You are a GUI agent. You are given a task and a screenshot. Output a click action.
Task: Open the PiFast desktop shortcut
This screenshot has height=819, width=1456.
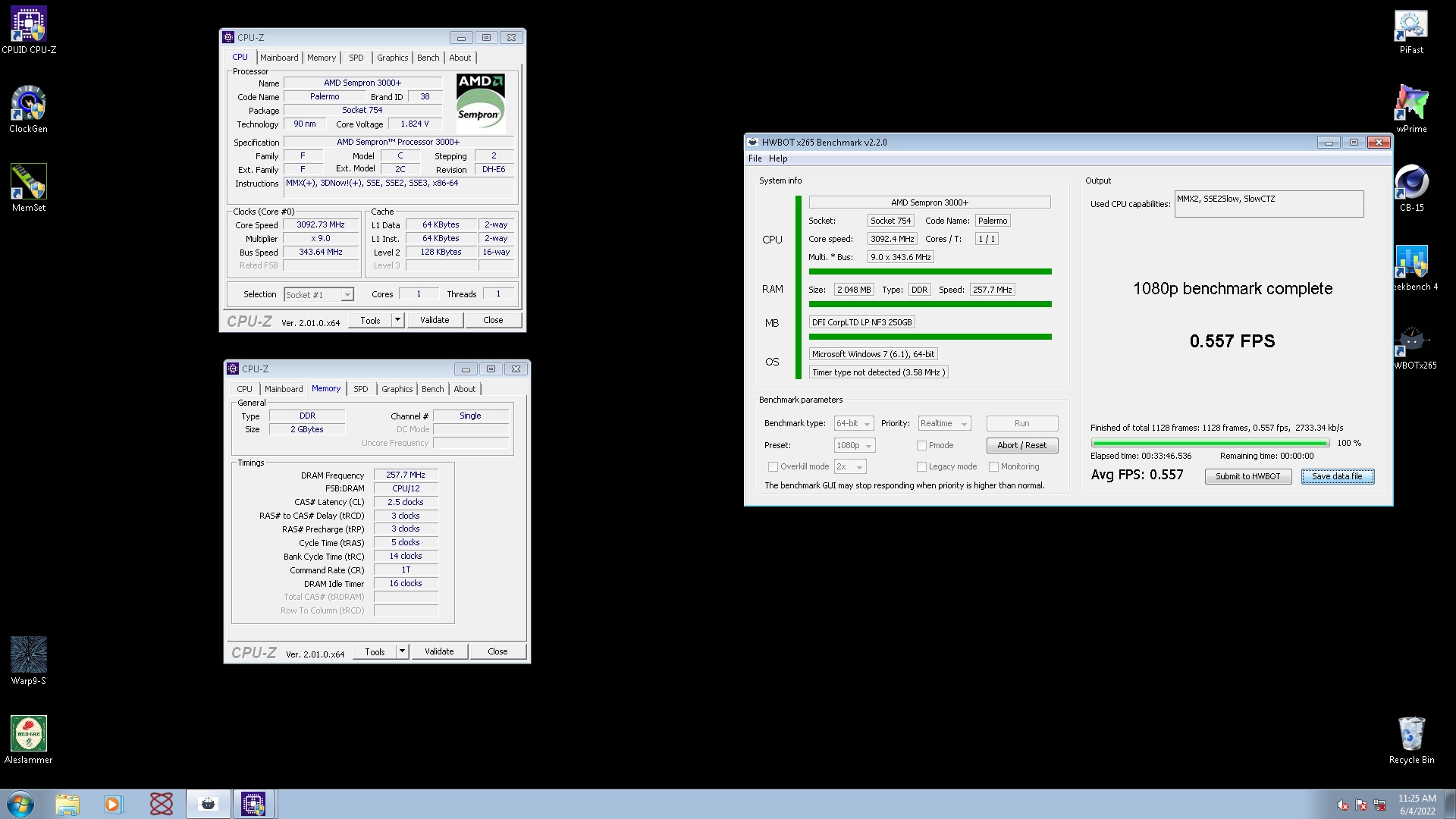(x=1411, y=30)
